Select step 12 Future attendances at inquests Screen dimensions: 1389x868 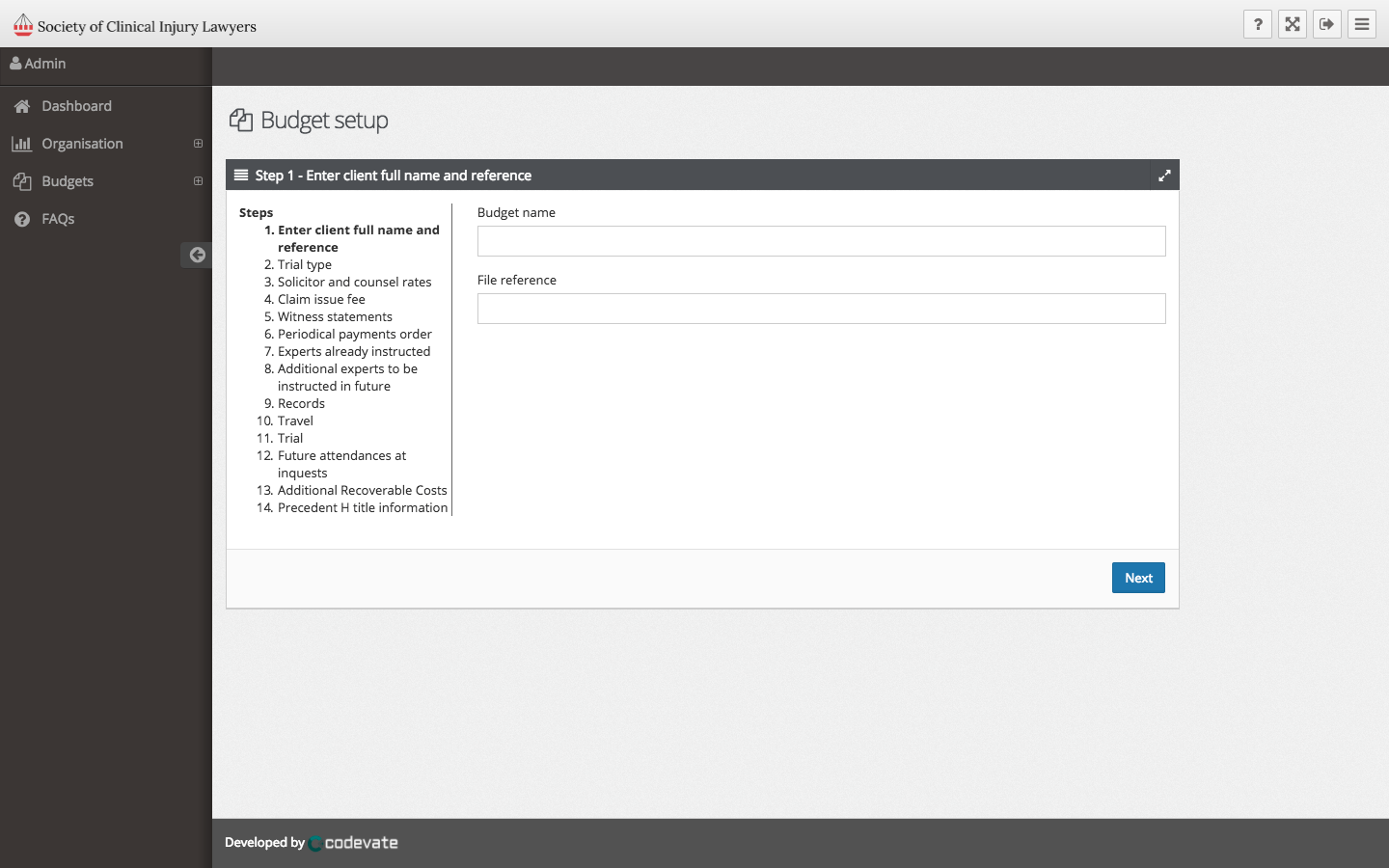click(341, 464)
